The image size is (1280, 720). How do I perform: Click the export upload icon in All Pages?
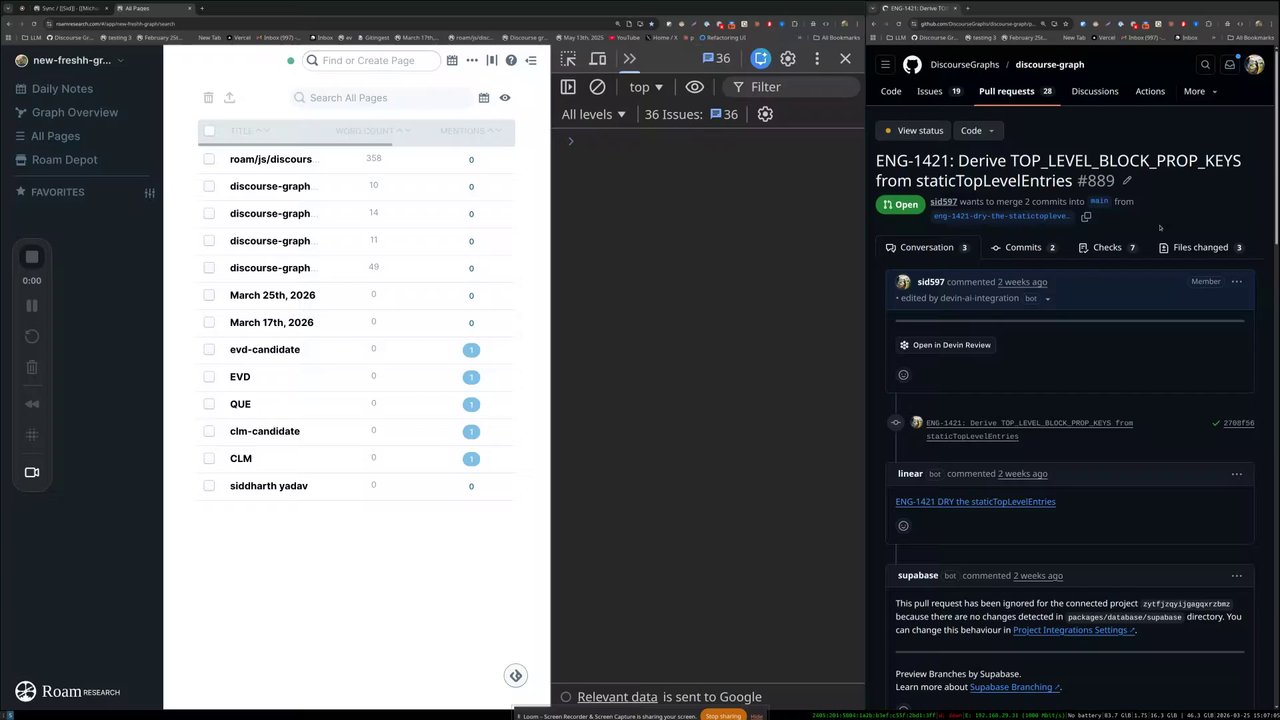[x=229, y=97]
